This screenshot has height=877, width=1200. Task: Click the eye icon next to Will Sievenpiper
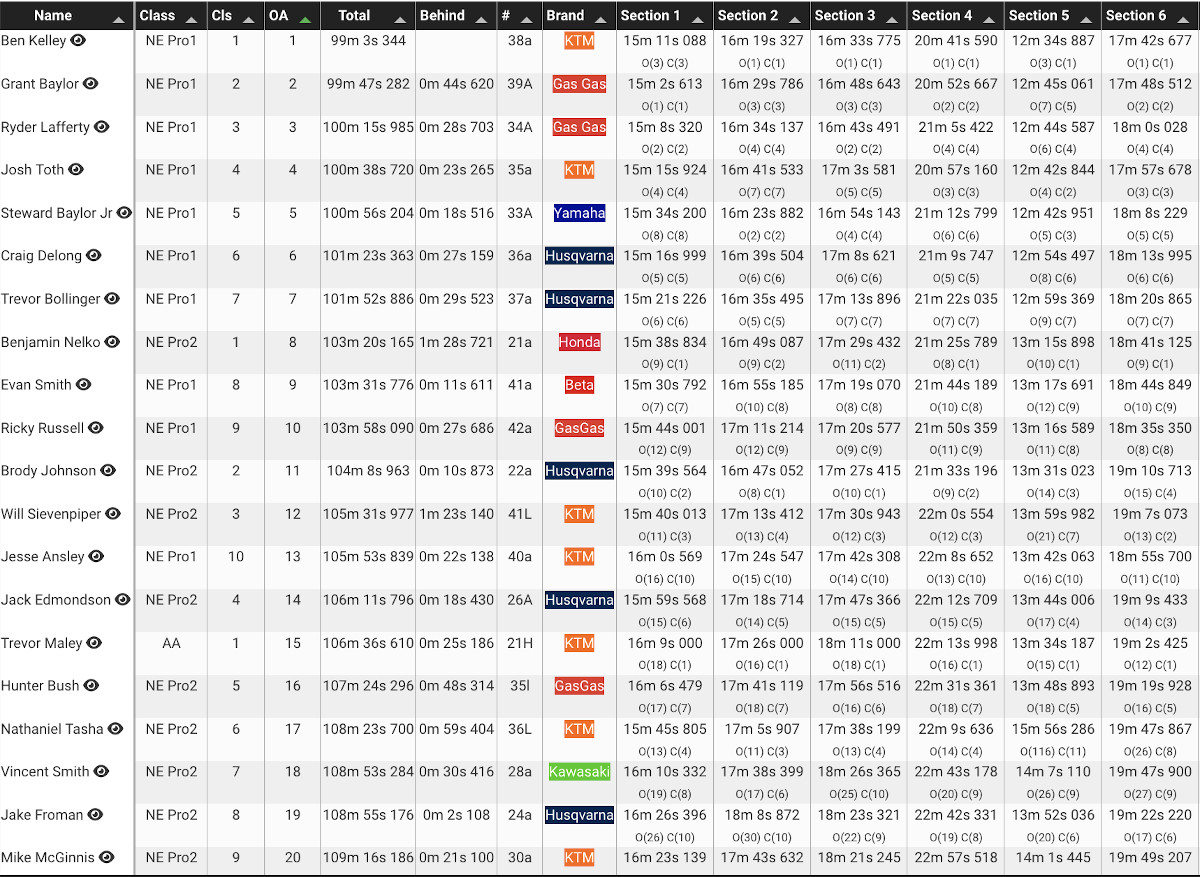[113, 514]
